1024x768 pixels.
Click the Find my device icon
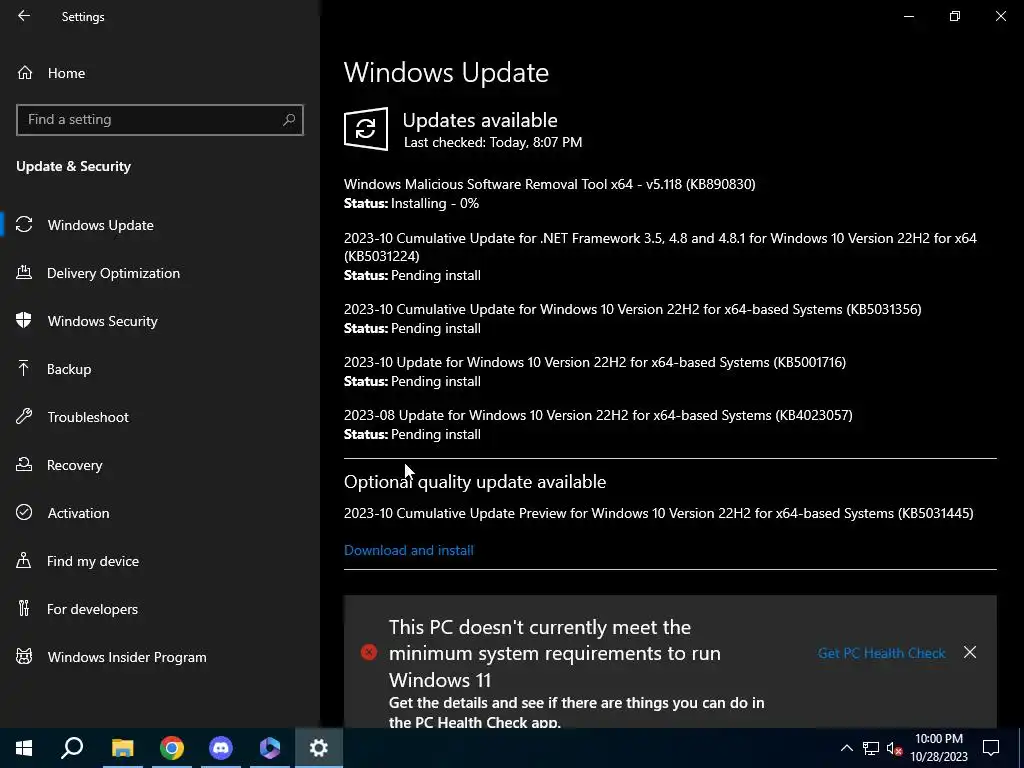point(24,561)
